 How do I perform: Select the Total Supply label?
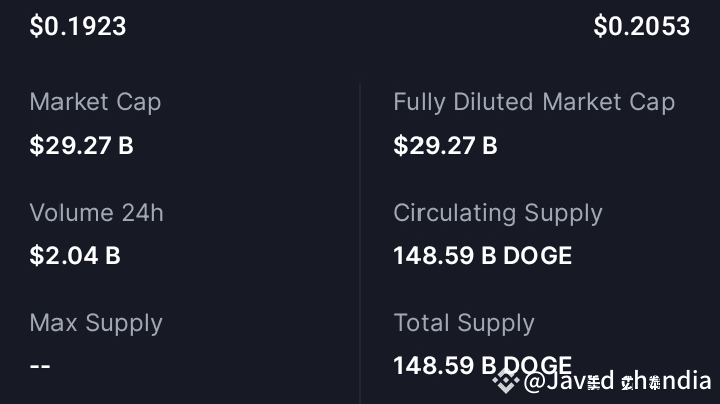pyautogui.click(x=463, y=323)
